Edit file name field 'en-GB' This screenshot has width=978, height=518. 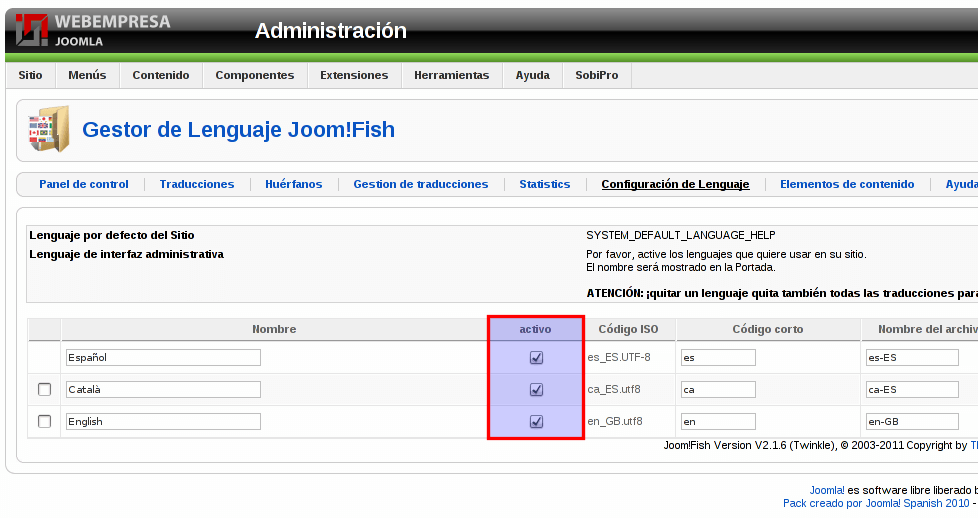click(913, 421)
